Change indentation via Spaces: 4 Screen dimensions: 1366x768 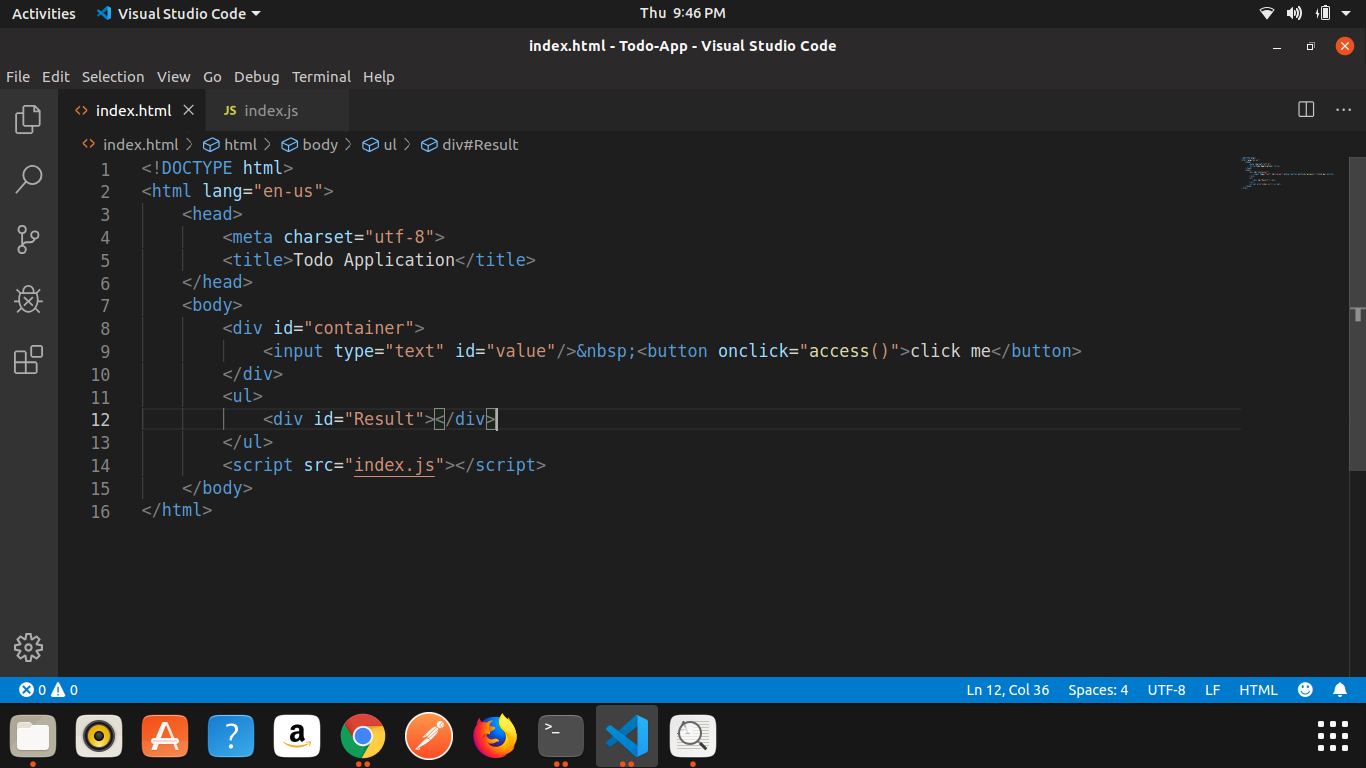[1098, 690]
